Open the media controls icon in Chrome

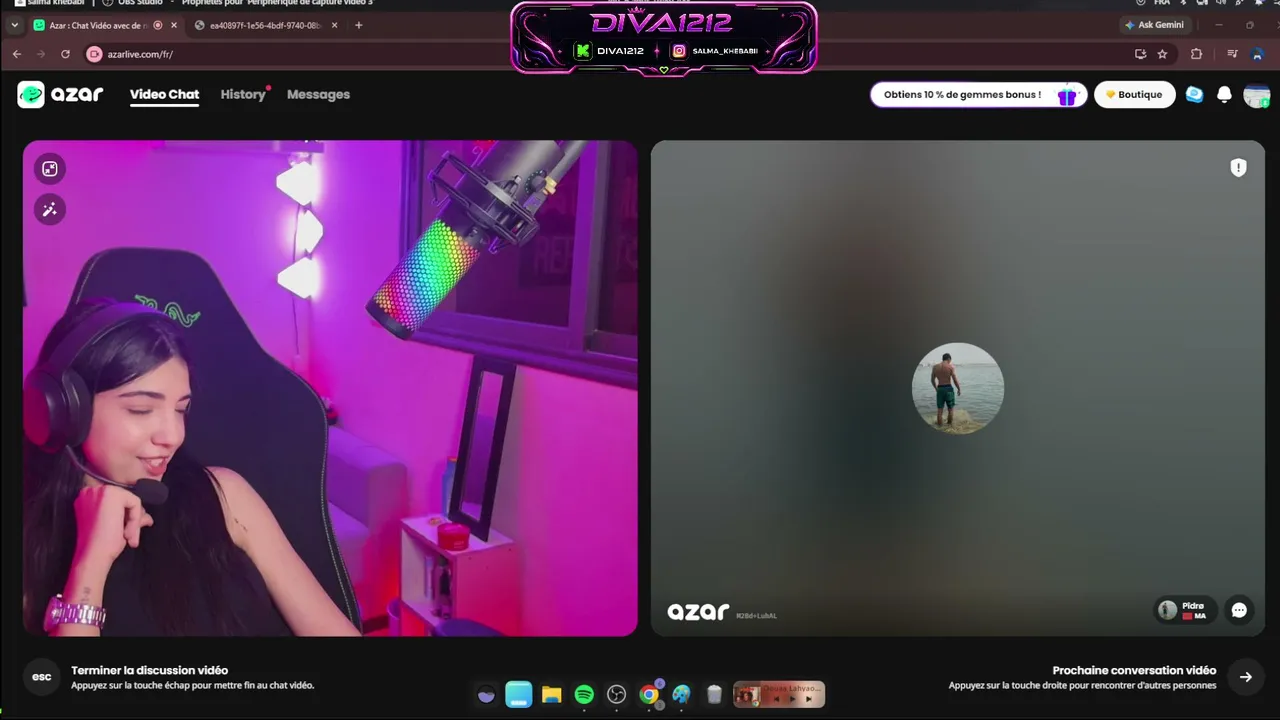coord(1232,54)
